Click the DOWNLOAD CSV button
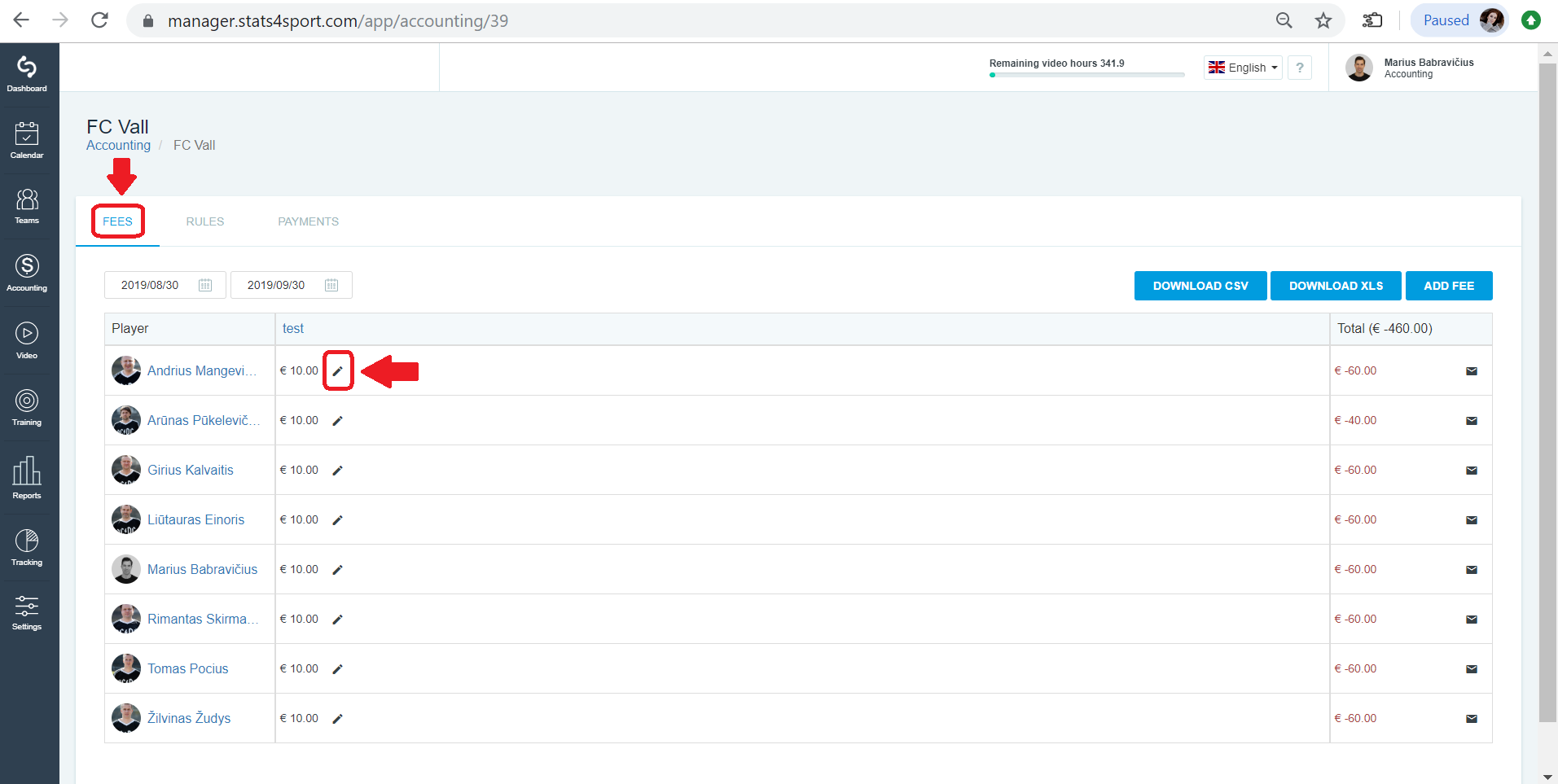Viewport: 1558px width, 784px height. click(1200, 286)
